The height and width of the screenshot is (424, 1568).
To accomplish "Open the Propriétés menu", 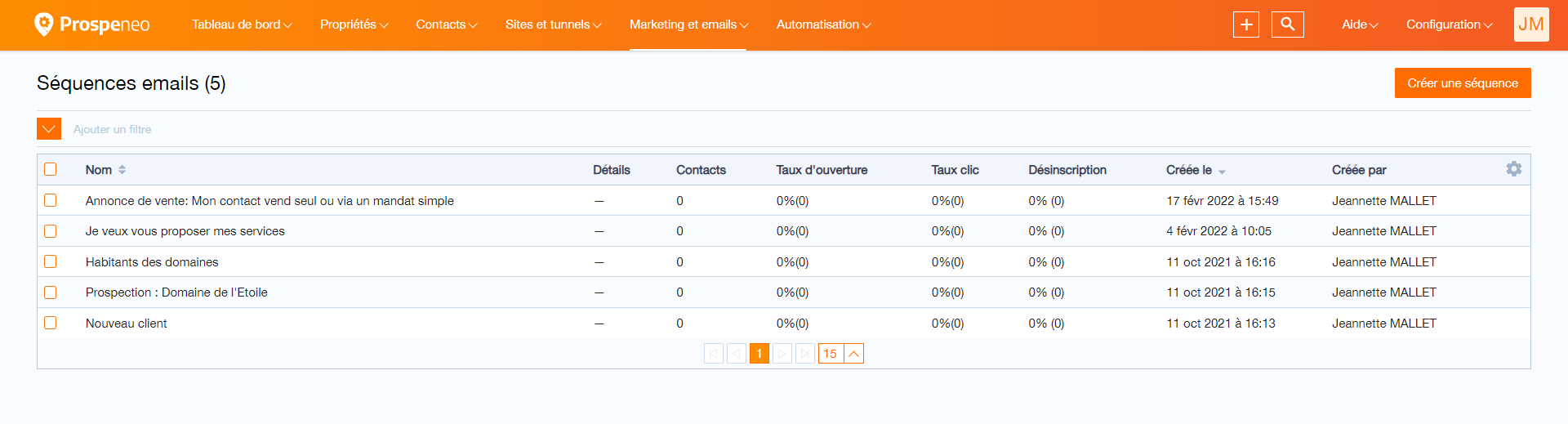I will tap(354, 25).
